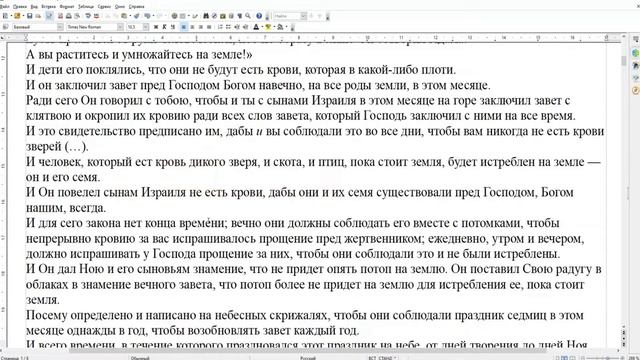Screen dimensions: 640x360
Task: Run the Spelling and grammar check icon
Action: point(88,16)
